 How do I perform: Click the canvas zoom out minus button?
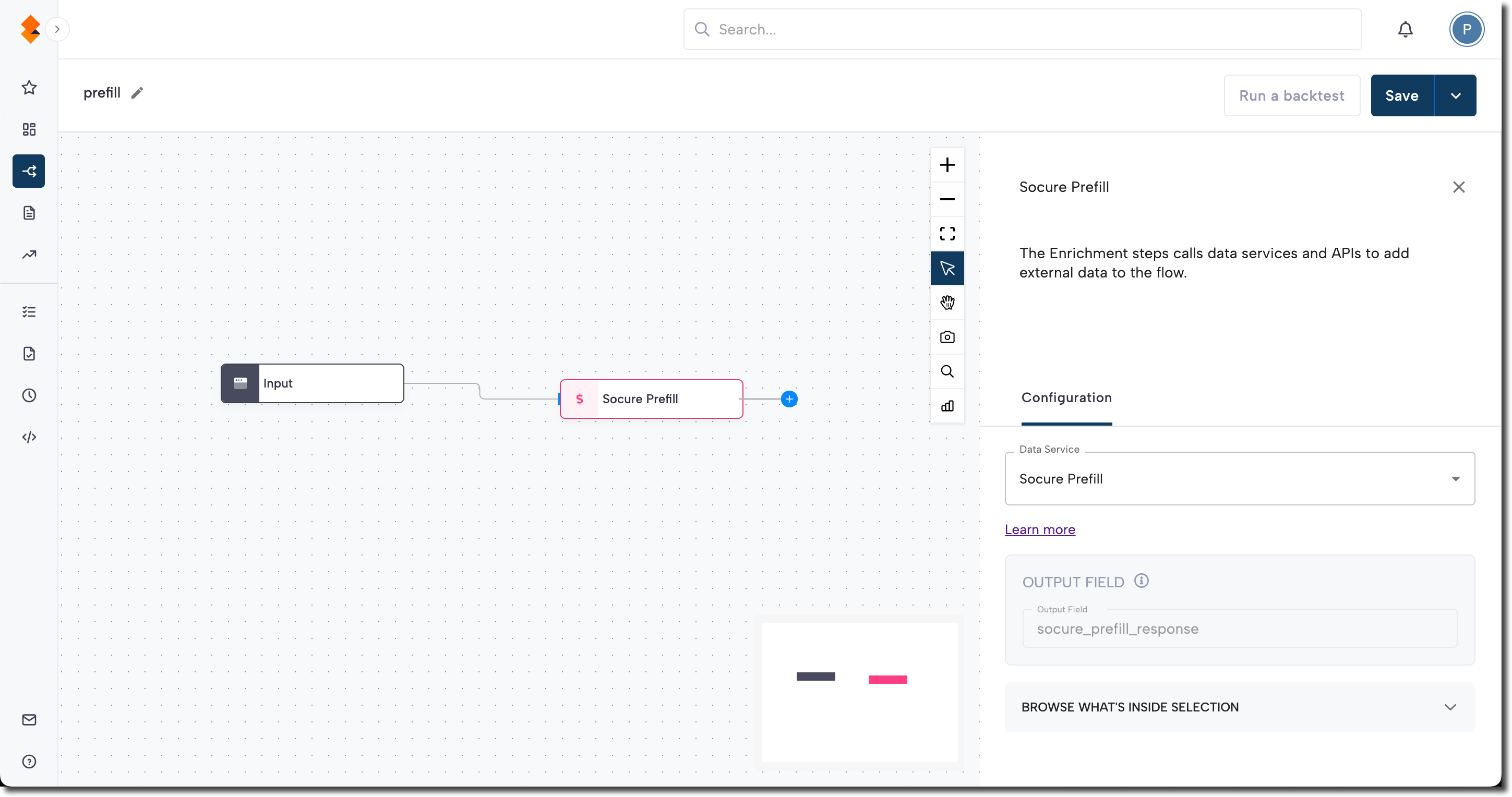click(947, 200)
